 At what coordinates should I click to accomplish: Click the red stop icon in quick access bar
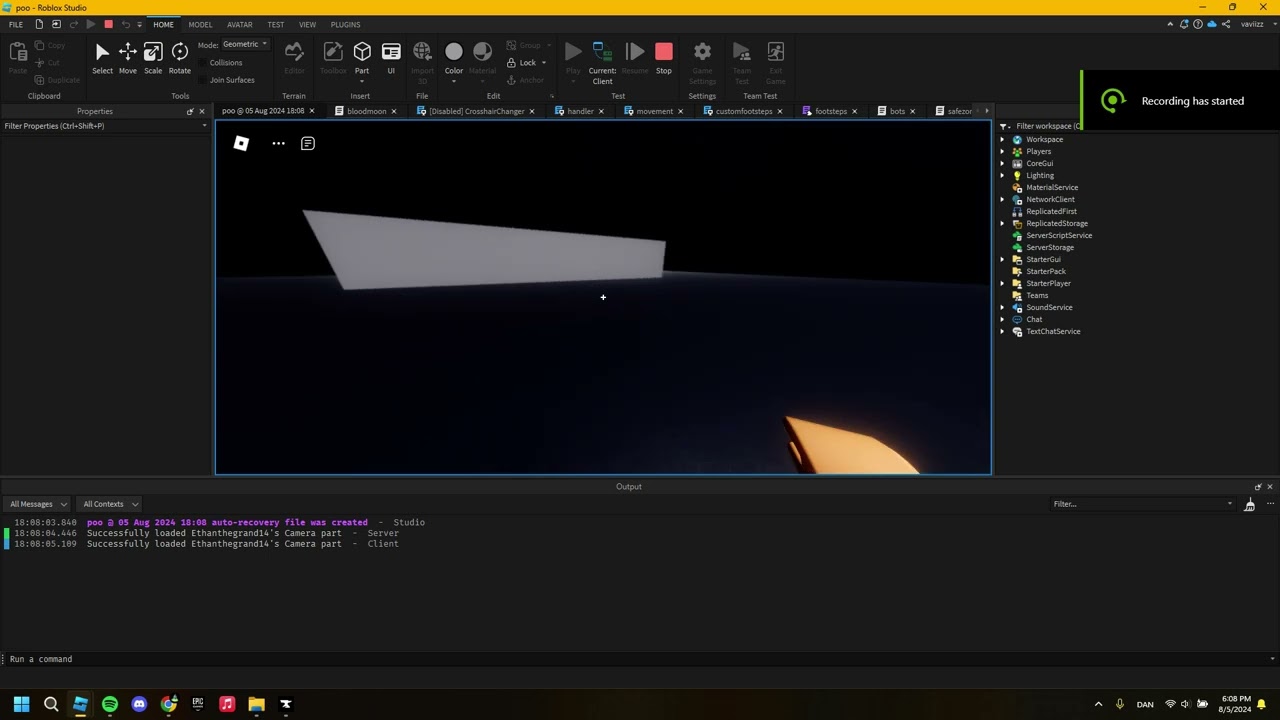pos(108,24)
